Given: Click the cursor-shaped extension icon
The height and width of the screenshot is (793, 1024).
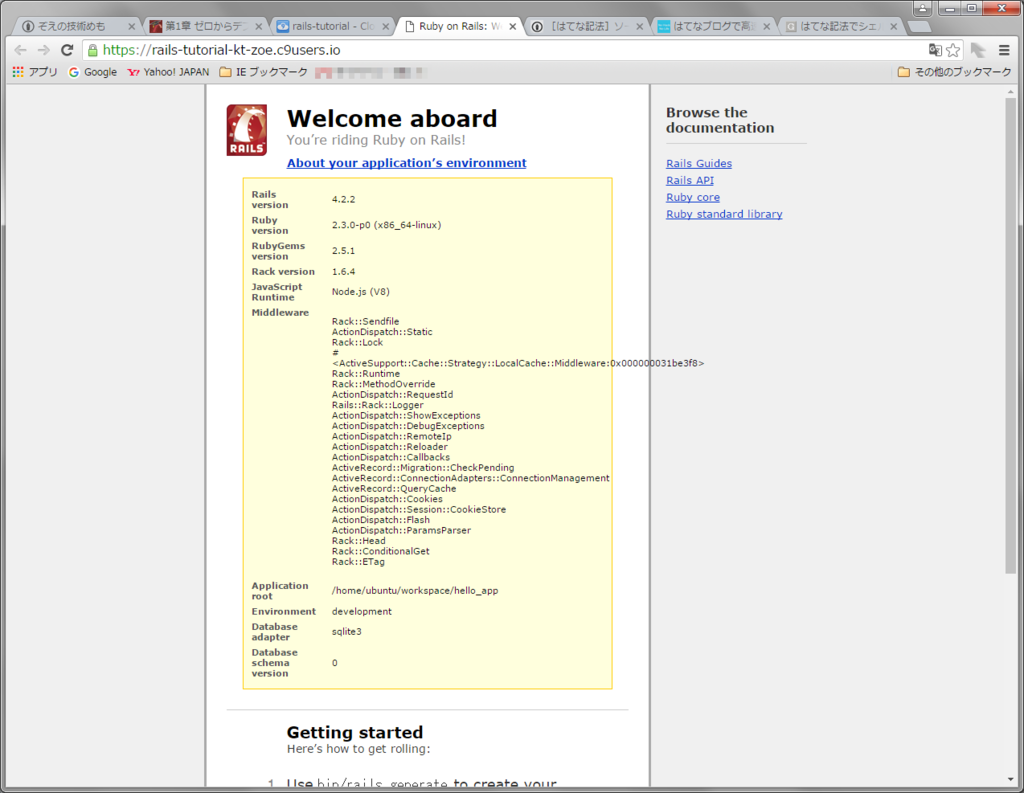Looking at the screenshot, I should (x=978, y=50).
